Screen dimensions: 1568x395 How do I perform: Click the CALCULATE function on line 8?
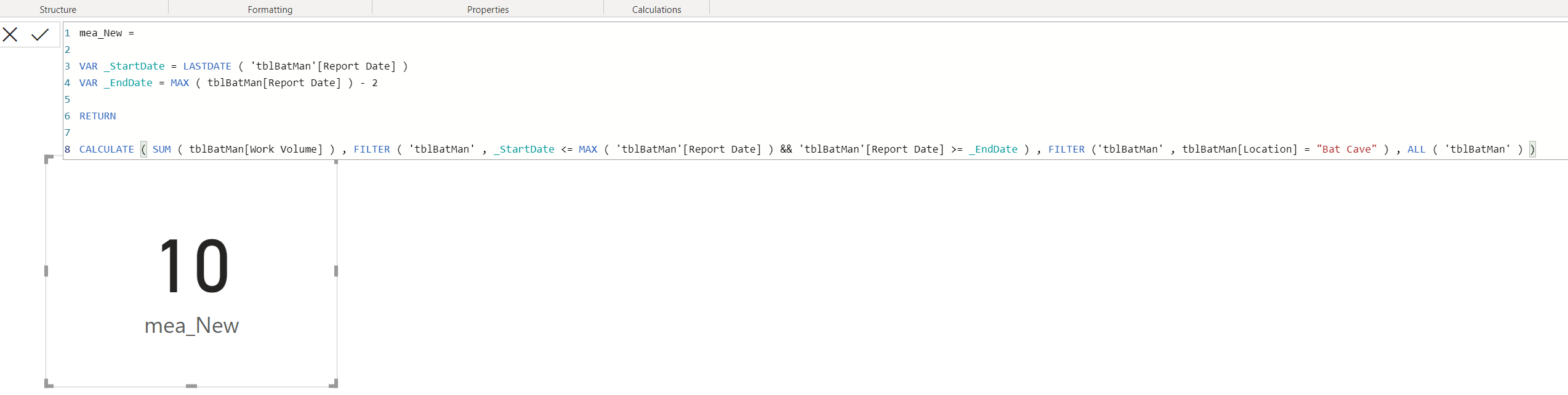[x=107, y=150]
